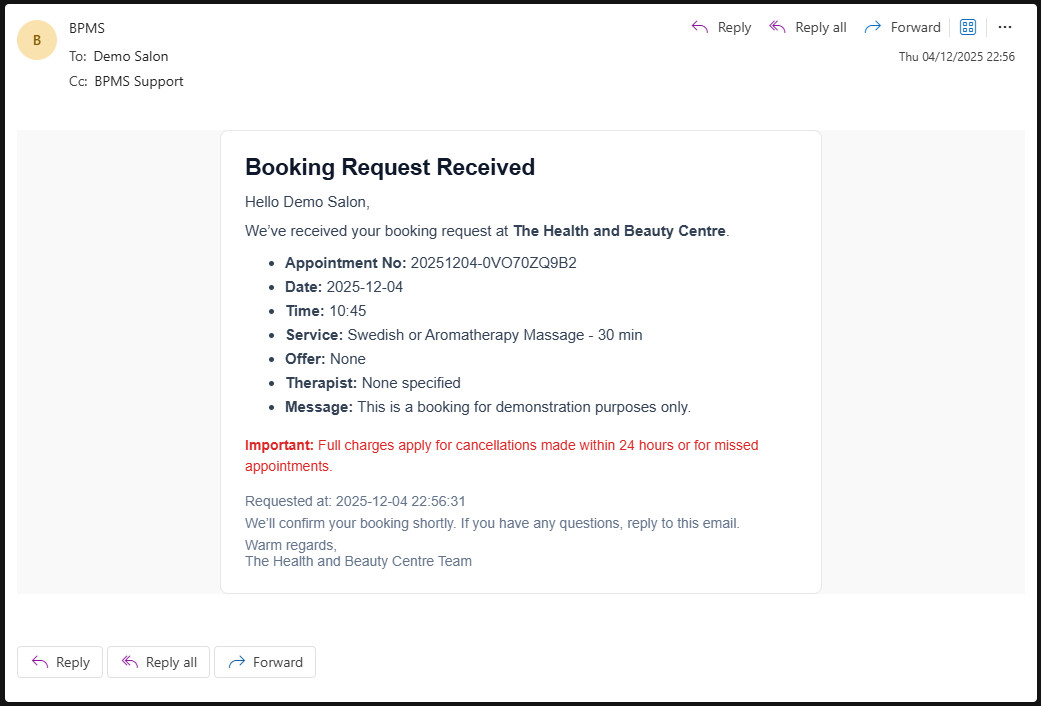Click the BPMS sender name
This screenshot has width=1041, height=706.
click(87, 28)
